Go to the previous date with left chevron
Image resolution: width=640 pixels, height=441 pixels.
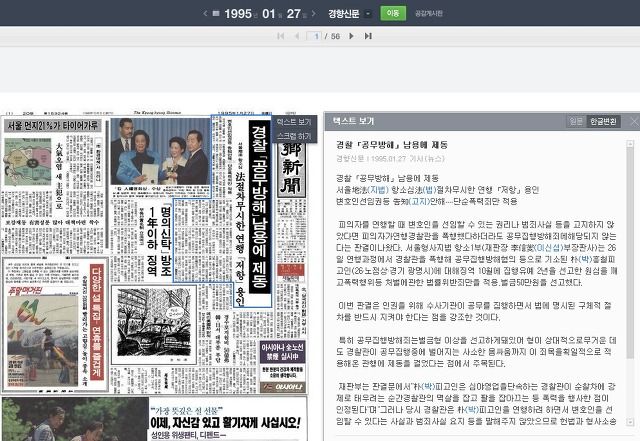(x=205, y=13)
